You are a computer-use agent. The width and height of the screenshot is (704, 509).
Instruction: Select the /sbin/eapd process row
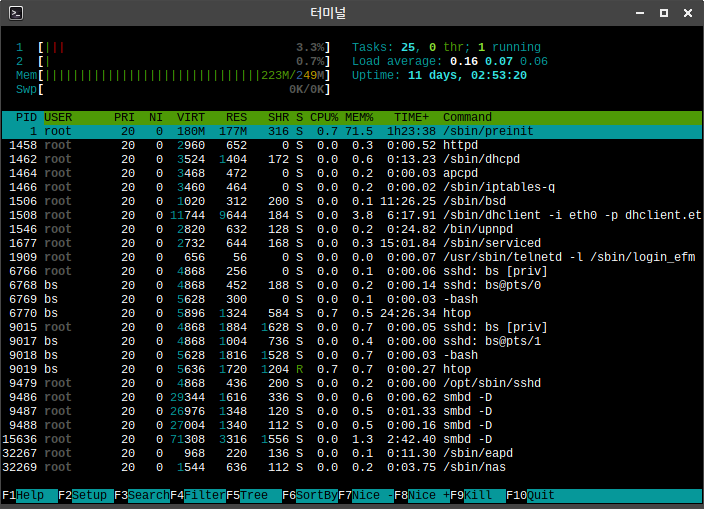[x=352, y=453]
